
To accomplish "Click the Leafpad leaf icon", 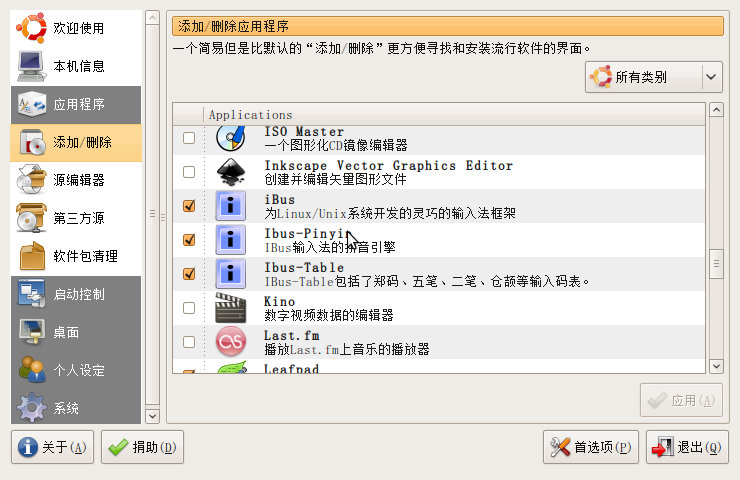I will (x=232, y=367).
